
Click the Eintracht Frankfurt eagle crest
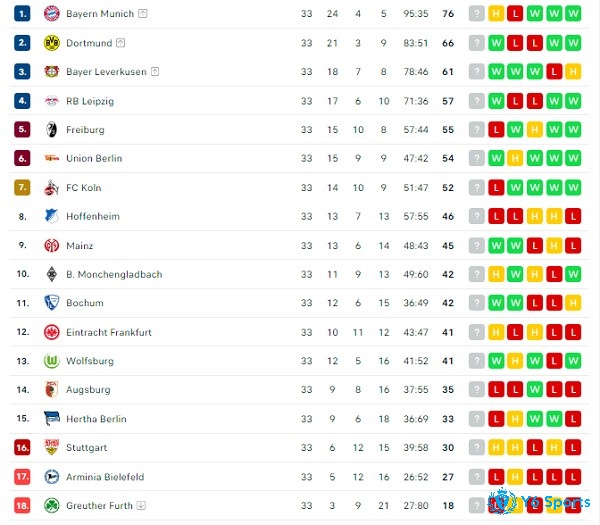pyautogui.click(x=51, y=332)
